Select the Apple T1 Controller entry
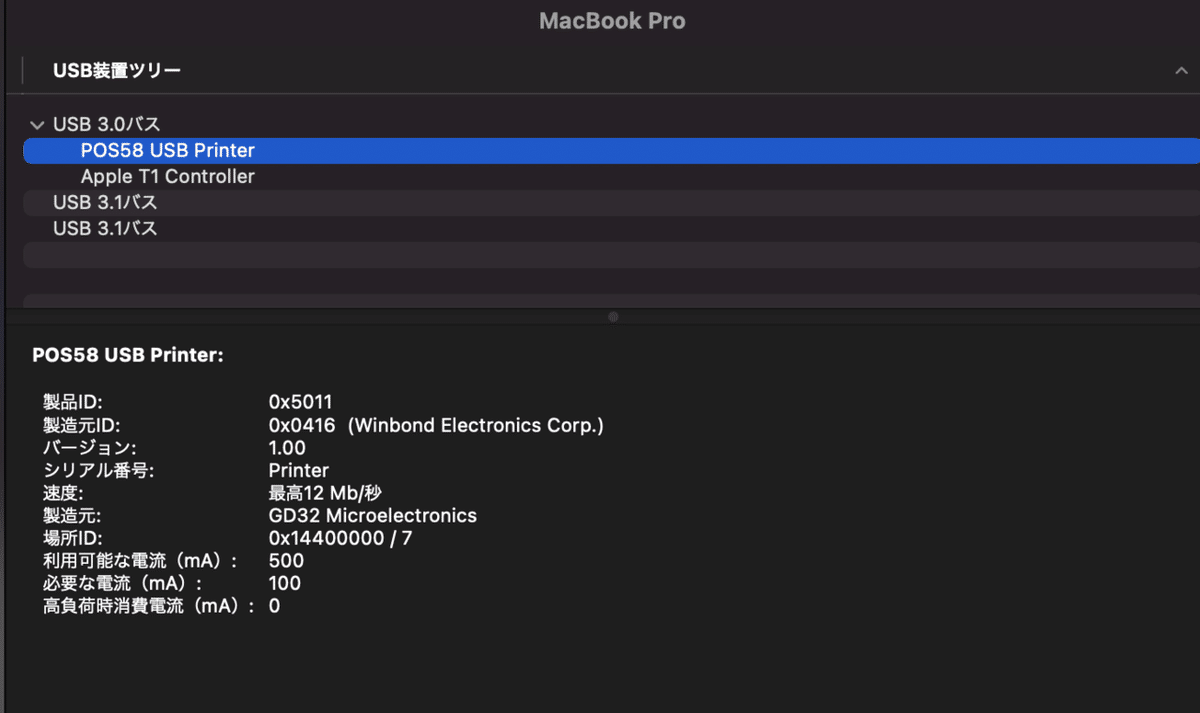The width and height of the screenshot is (1200, 713). tap(168, 176)
